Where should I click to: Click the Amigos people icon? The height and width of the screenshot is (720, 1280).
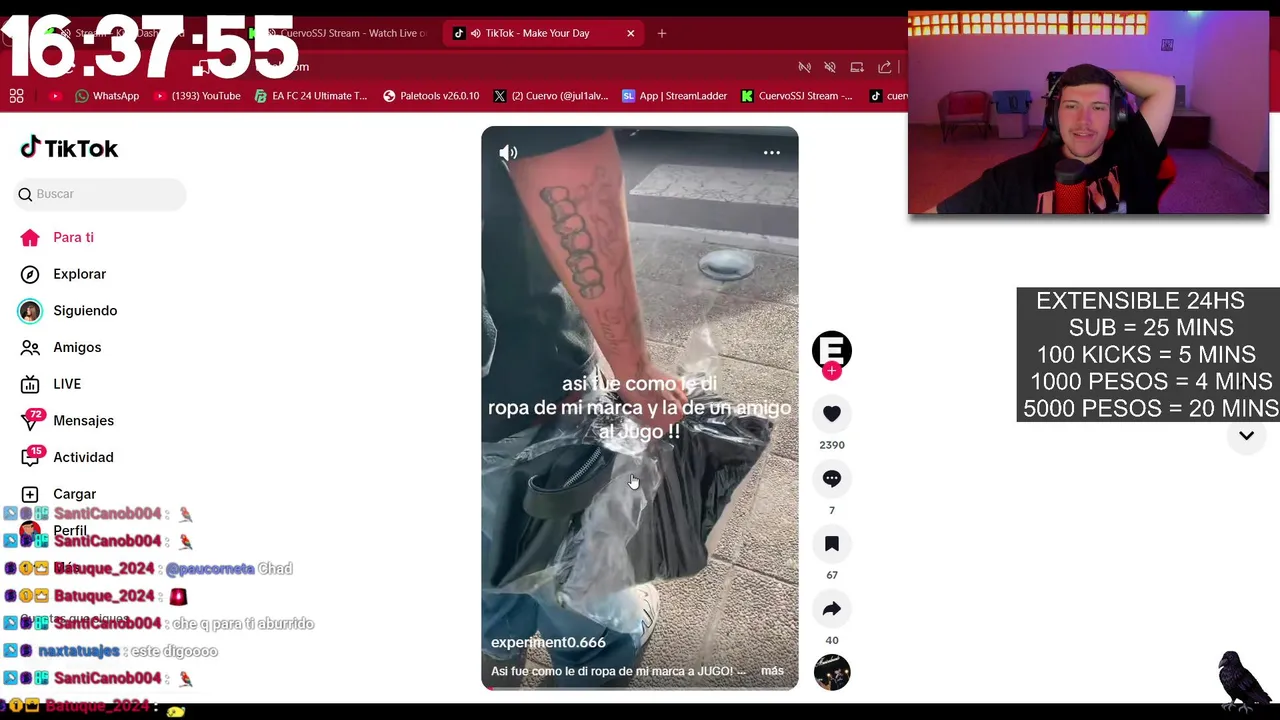[30, 347]
